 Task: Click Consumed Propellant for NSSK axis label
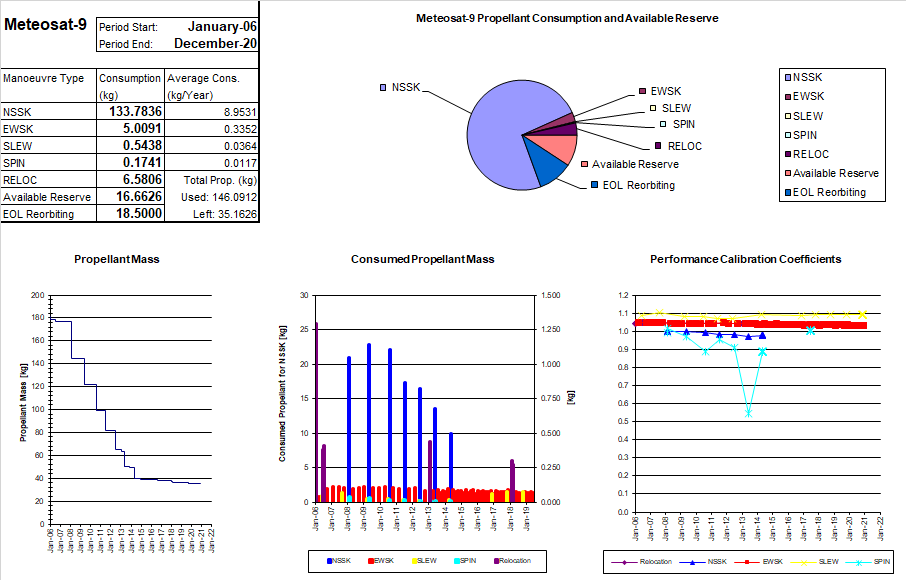283,394
